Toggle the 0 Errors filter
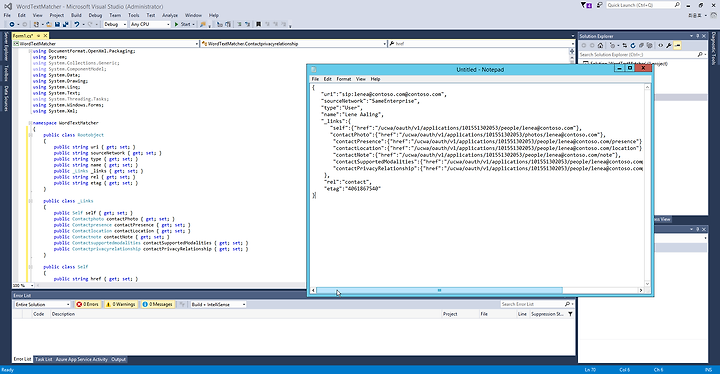 click(87, 304)
